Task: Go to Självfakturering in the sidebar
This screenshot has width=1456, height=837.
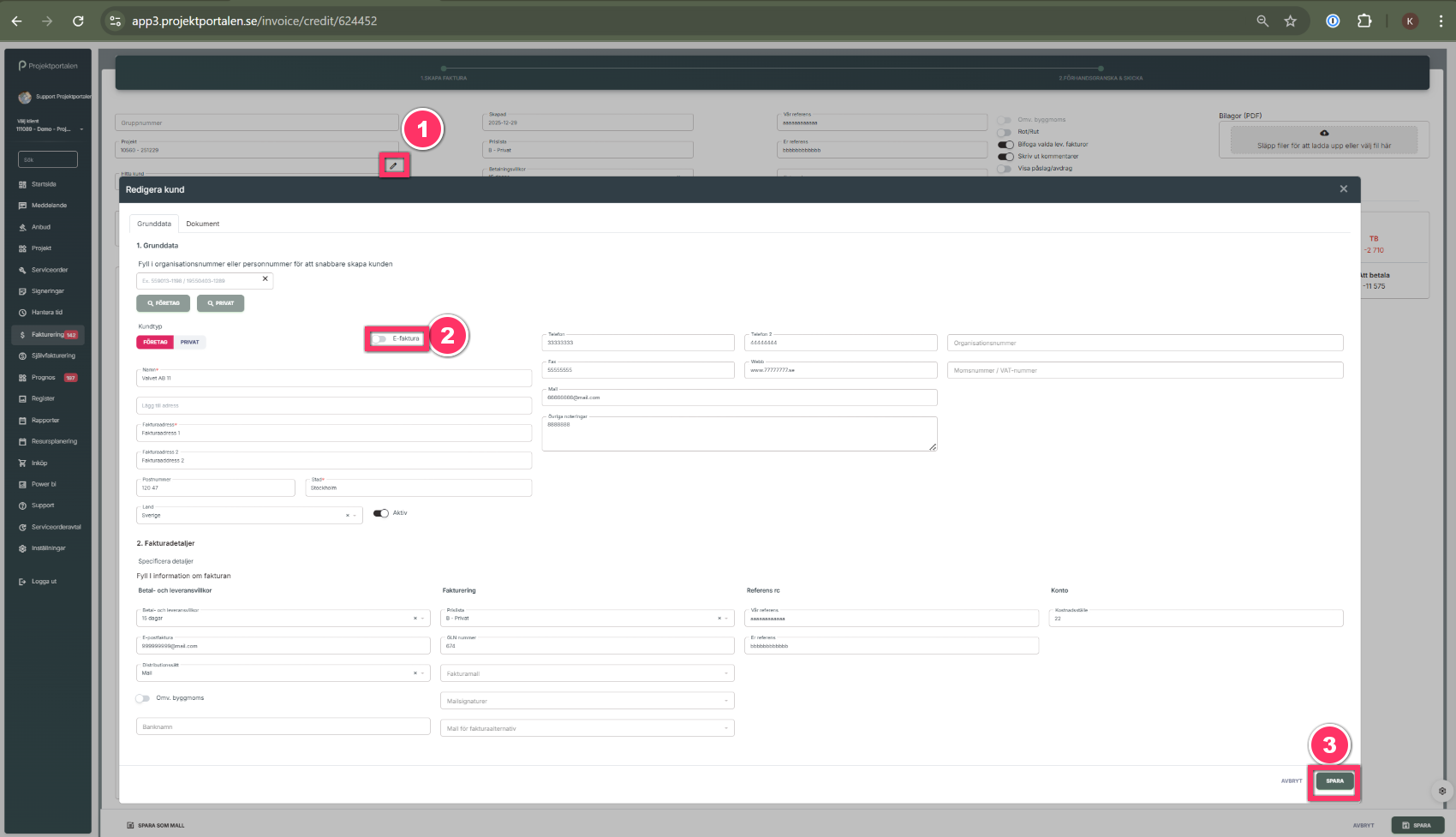Action: click(53, 356)
